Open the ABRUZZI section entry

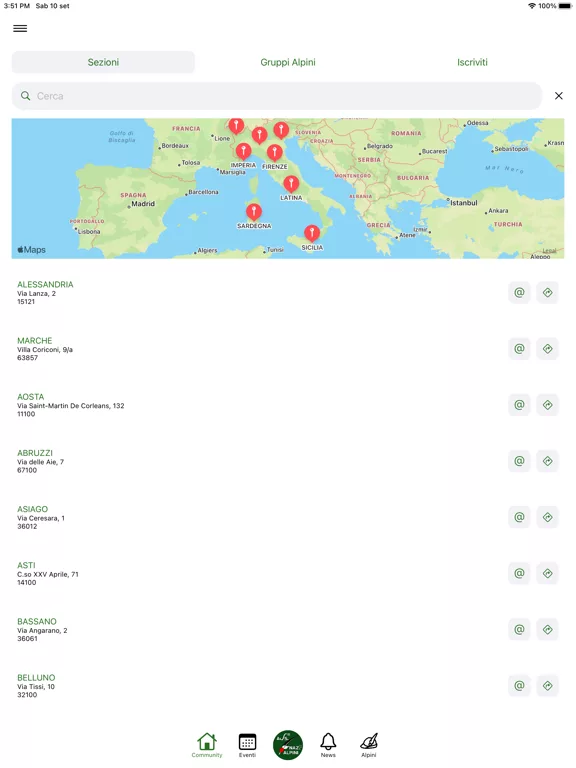[288, 461]
